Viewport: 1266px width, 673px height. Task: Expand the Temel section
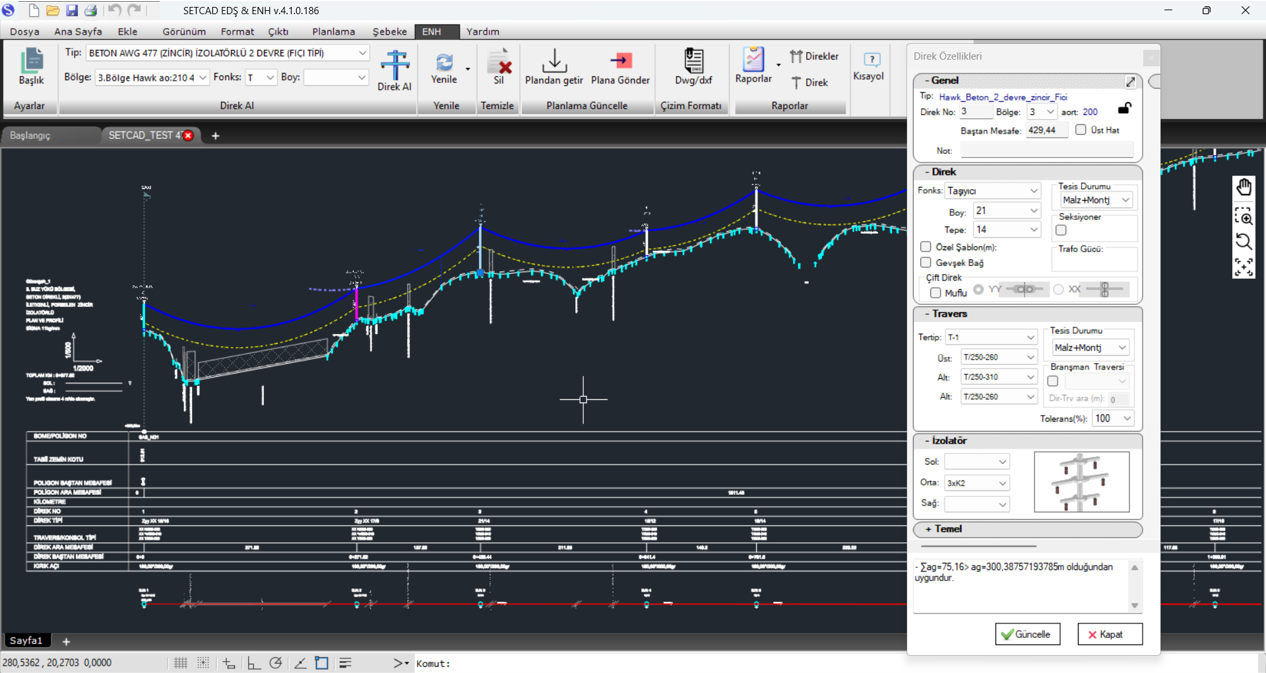pyautogui.click(x=1028, y=529)
